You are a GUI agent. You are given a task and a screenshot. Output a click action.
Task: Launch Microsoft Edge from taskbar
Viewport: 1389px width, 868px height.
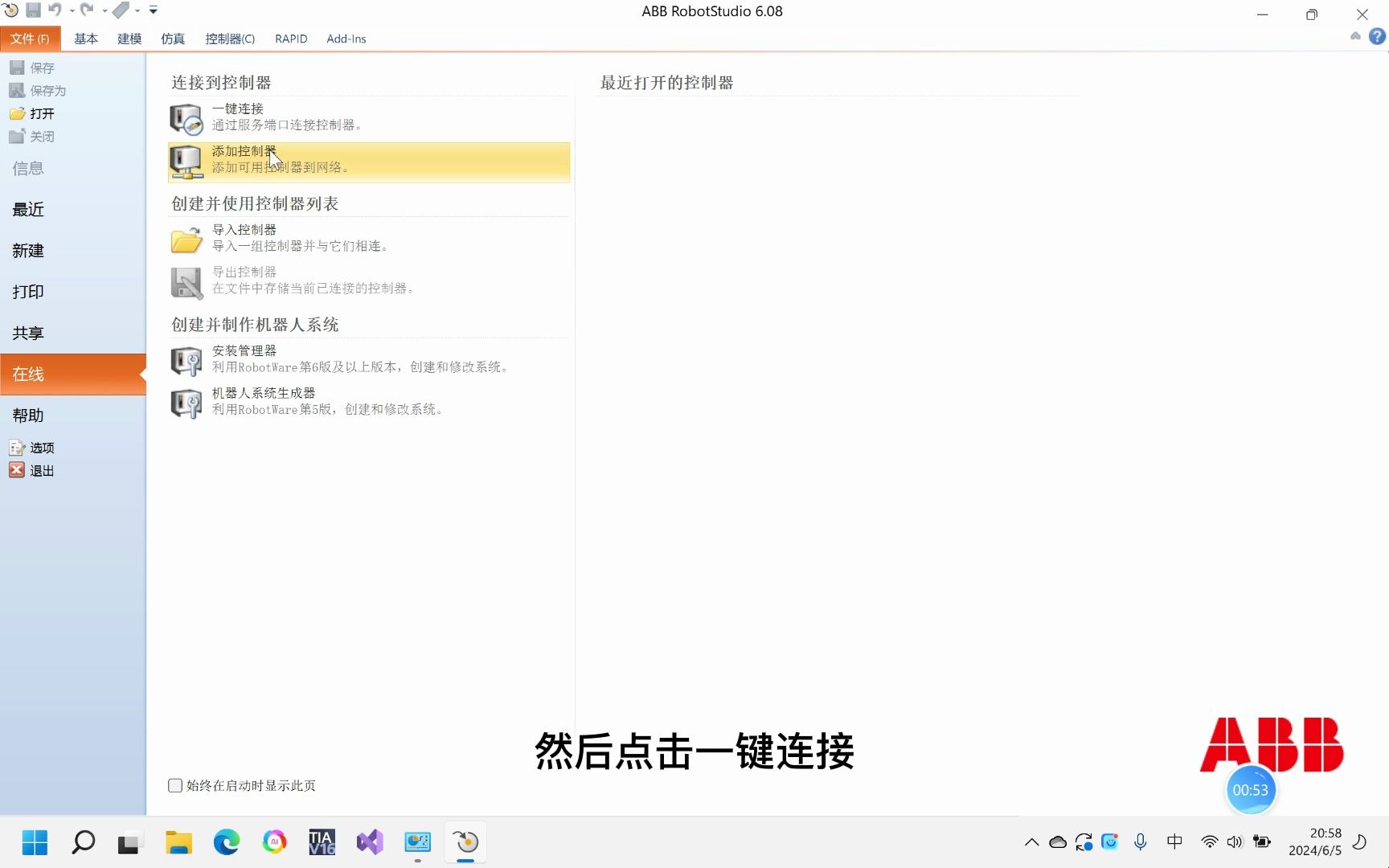pos(227,842)
